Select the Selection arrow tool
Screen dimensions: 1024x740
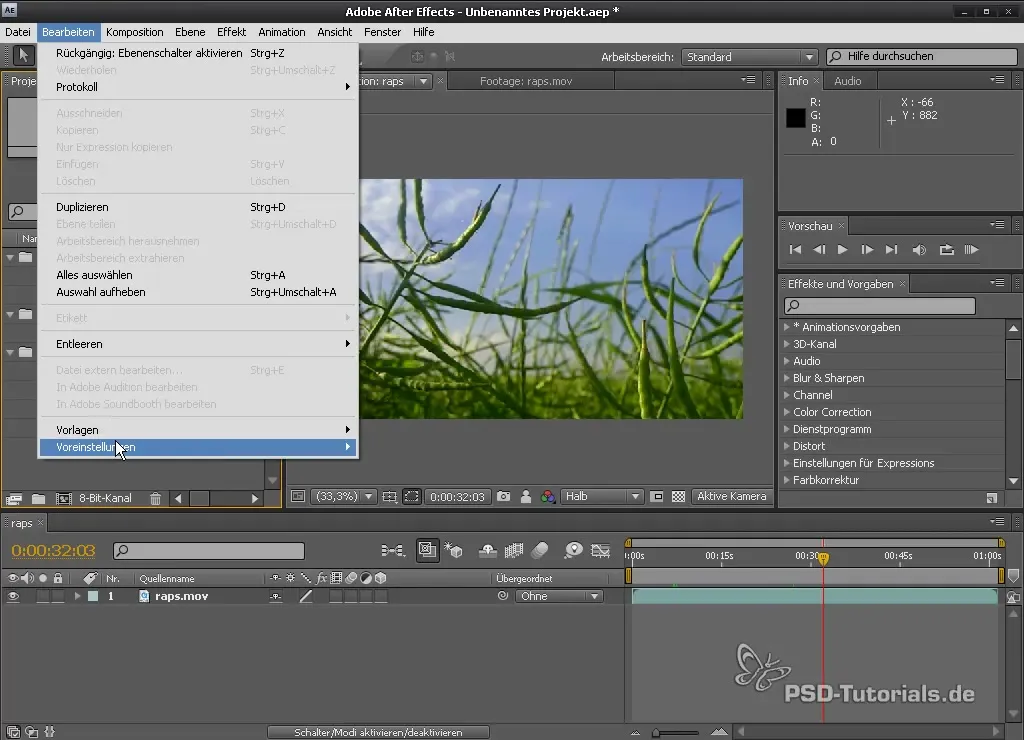(x=24, y=56)
